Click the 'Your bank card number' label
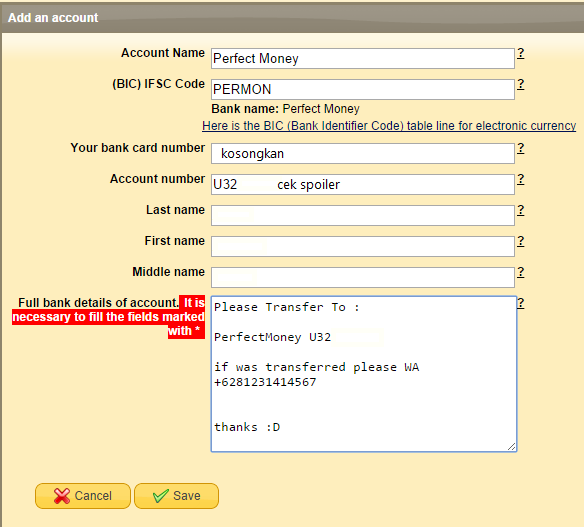 [138, 148]
